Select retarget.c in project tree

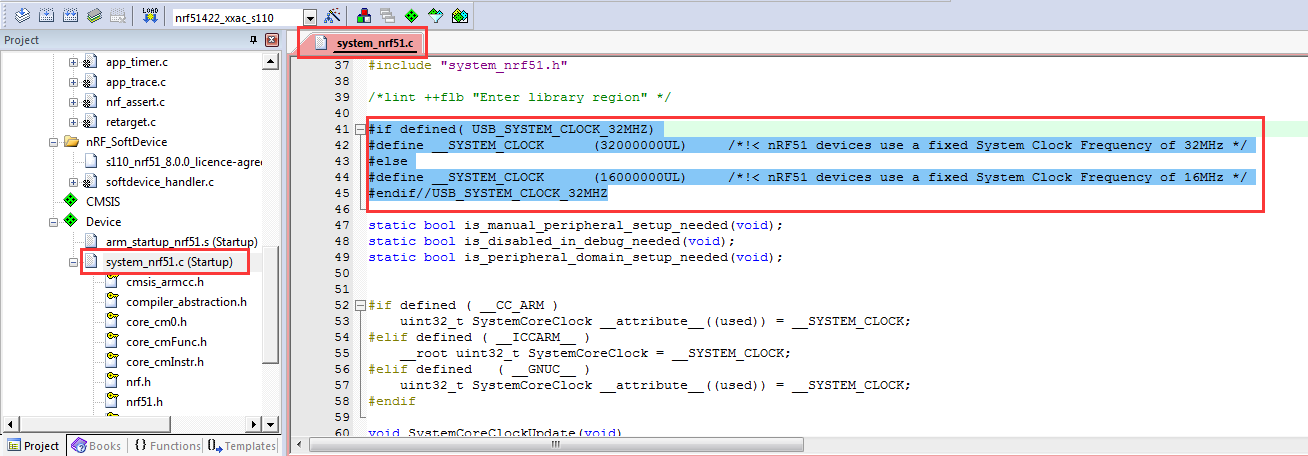coord(129,122)
